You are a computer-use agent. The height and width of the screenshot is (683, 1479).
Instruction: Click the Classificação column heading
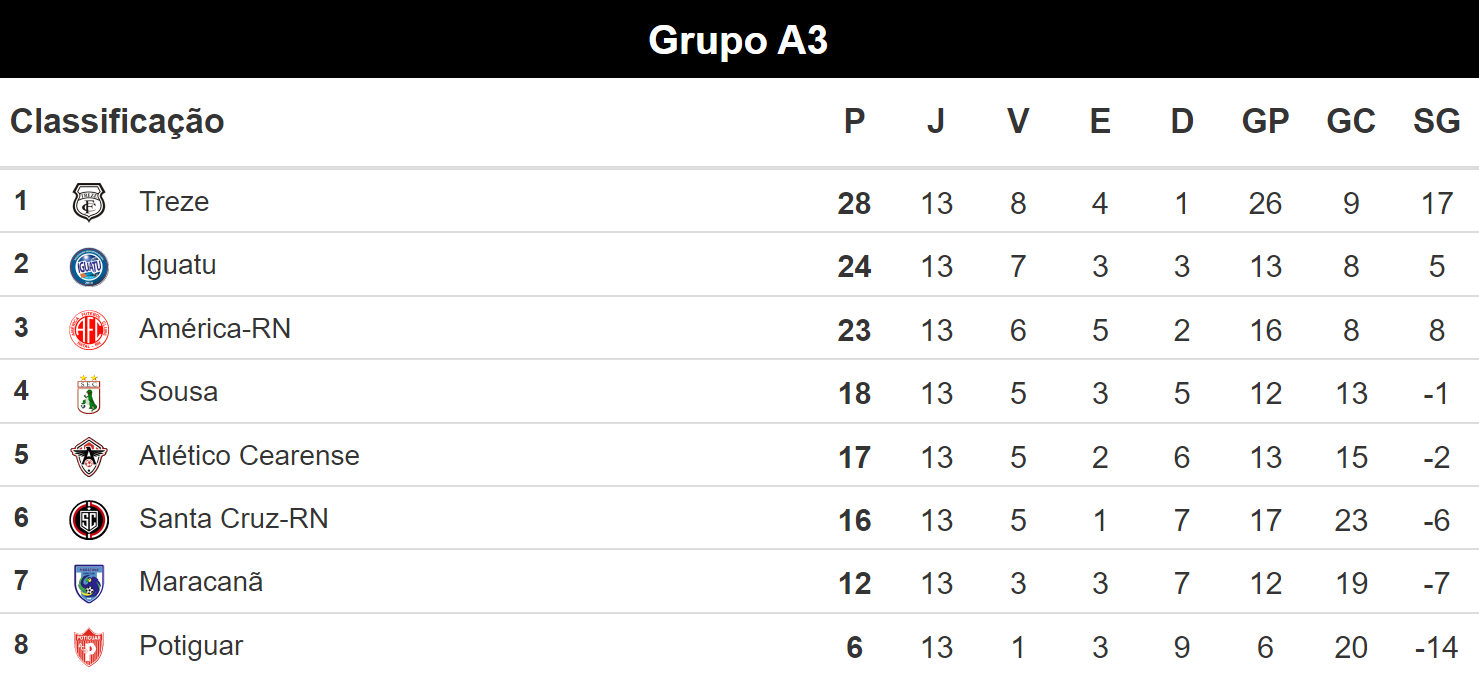pos(117,122)
